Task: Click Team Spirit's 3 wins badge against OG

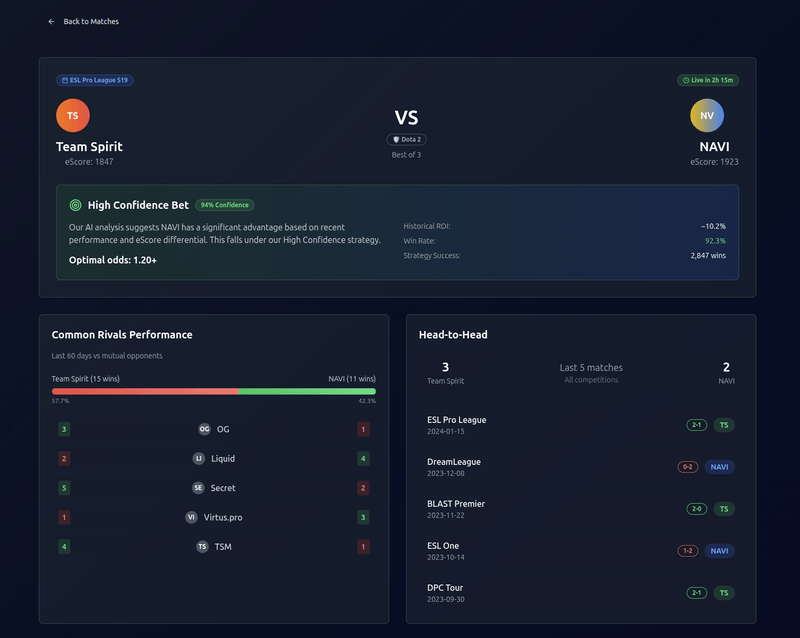Action: click(x=64, y=429)
